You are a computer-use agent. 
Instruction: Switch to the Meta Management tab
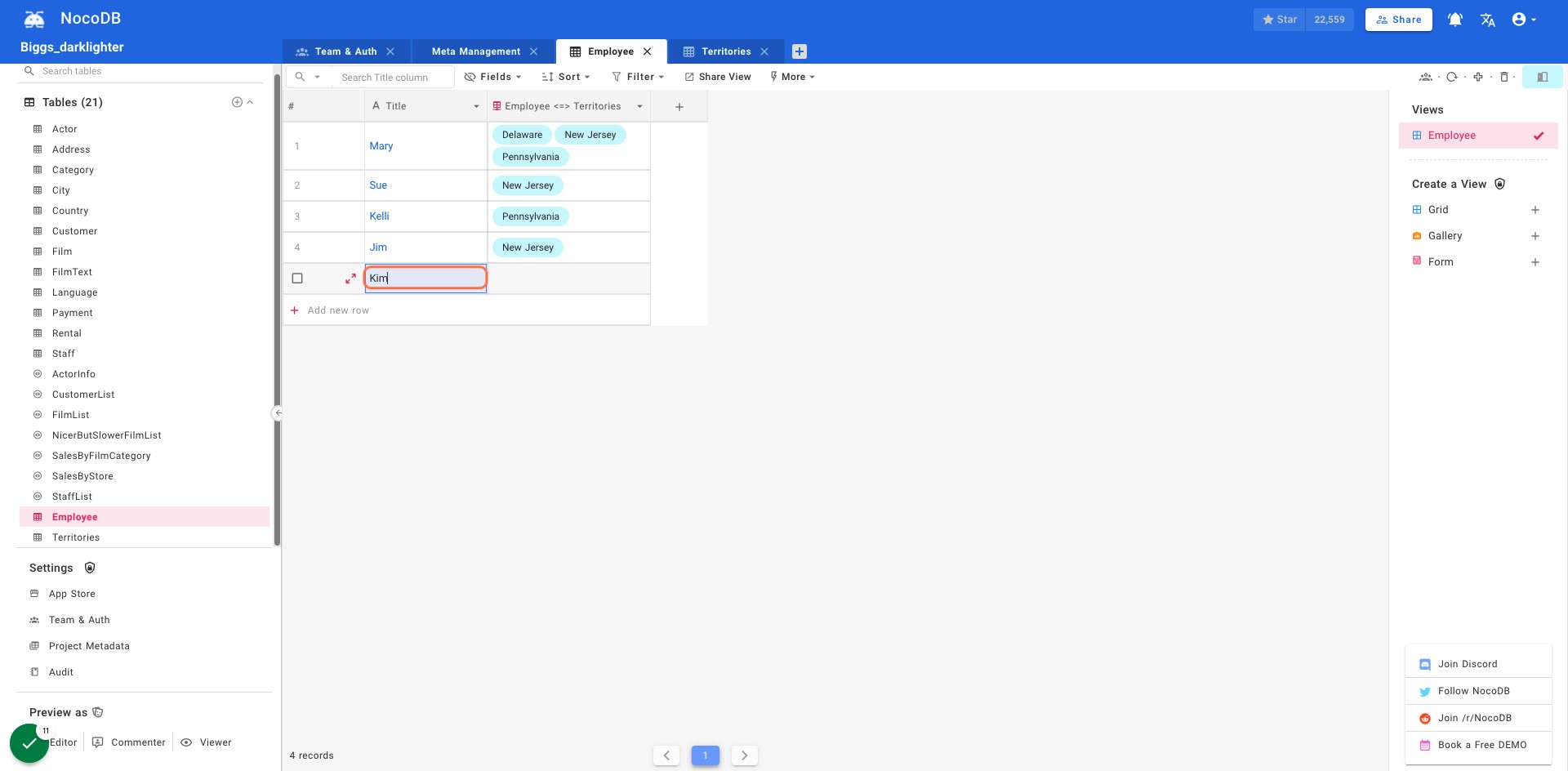(475, 51)
